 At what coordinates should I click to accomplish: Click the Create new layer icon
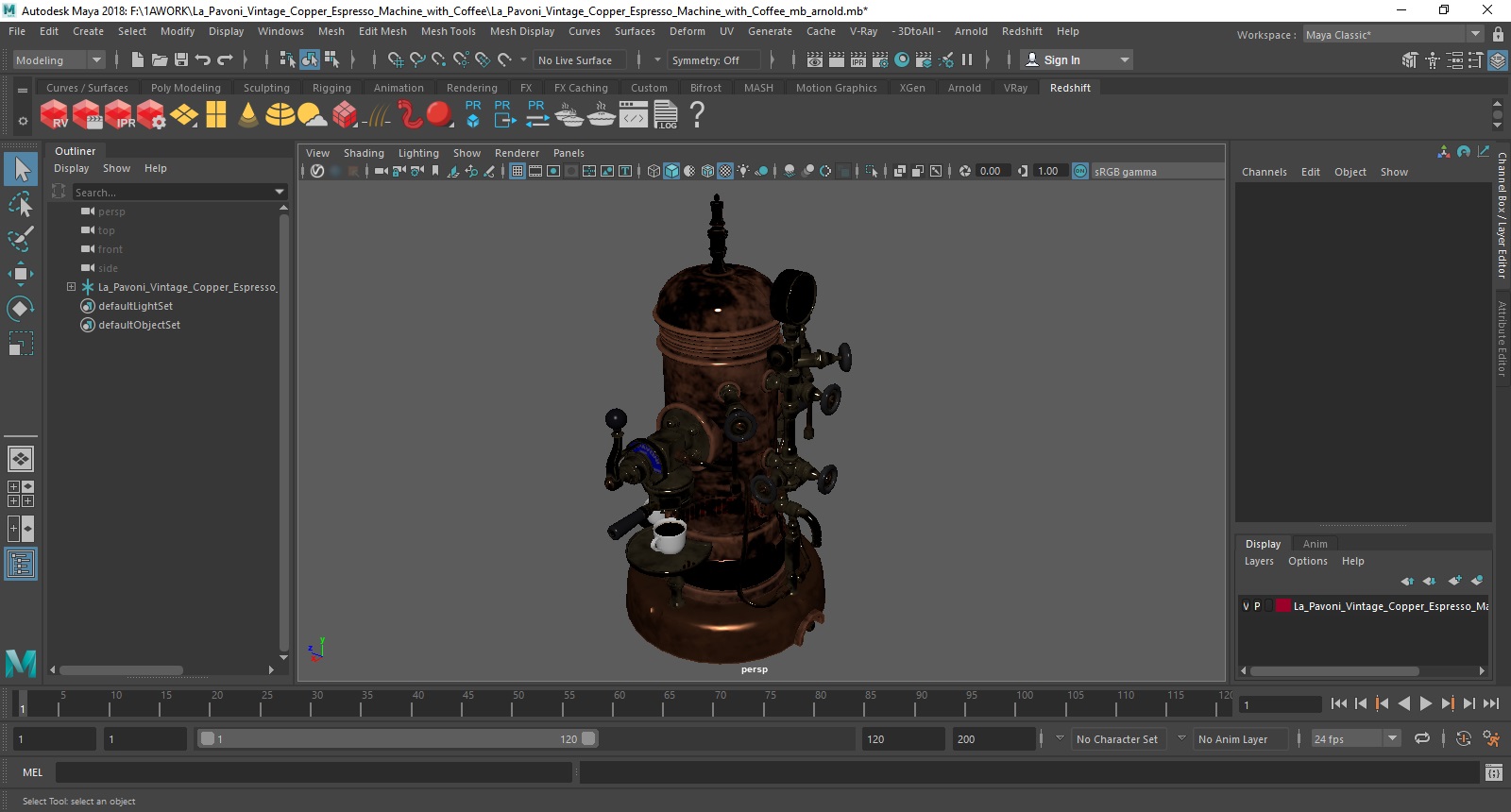coord(1454,581)
